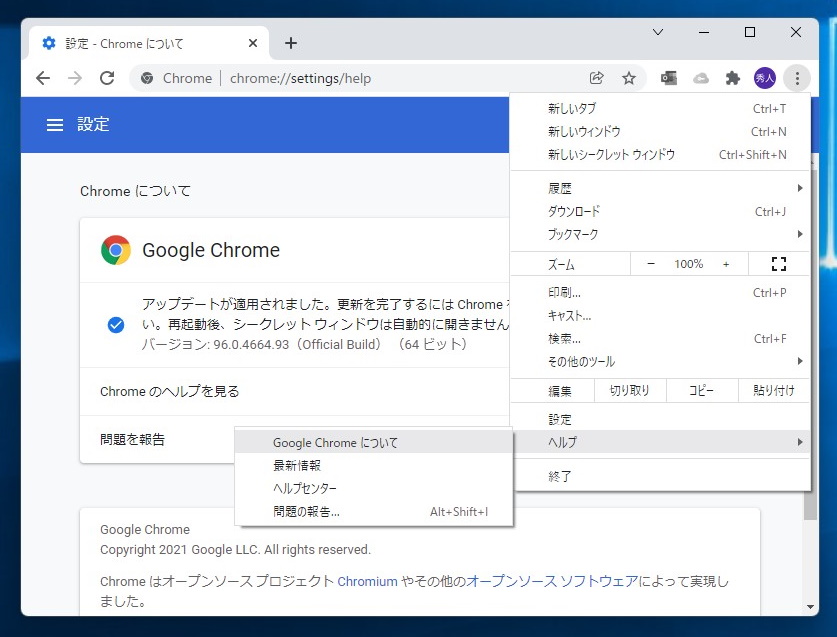Image resolution: width=837 pixels, height=637 pixels.
Task: Open the Extensions puzzle piece icon
Action: tap(733, 77)
